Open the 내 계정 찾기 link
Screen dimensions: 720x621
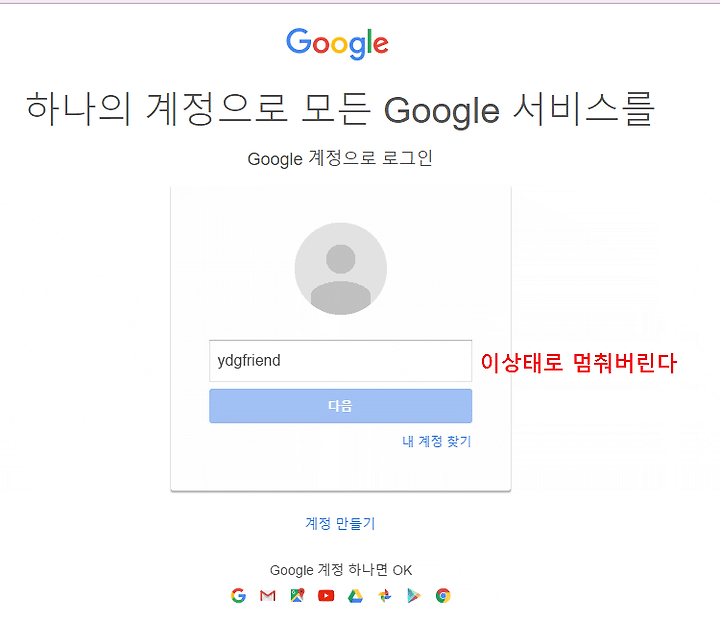point(437,441)
